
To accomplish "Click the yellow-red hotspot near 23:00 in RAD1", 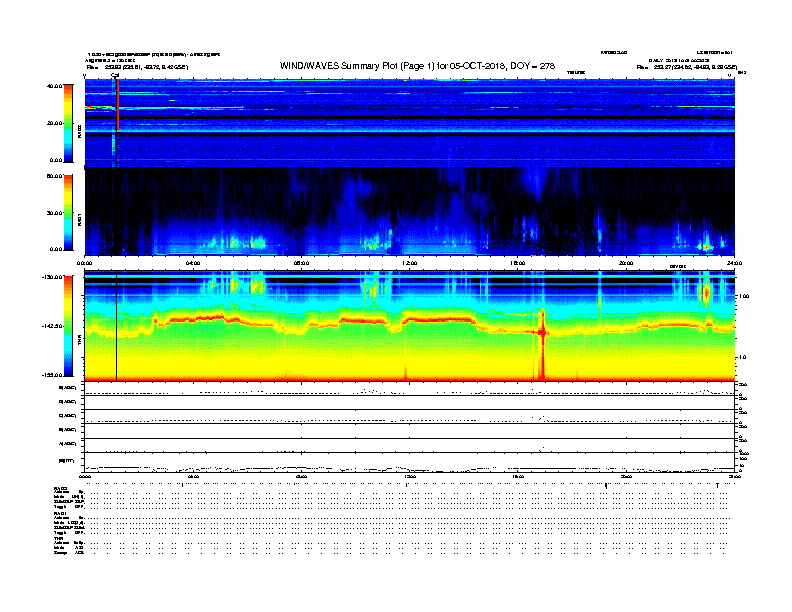I will (705, 247).
